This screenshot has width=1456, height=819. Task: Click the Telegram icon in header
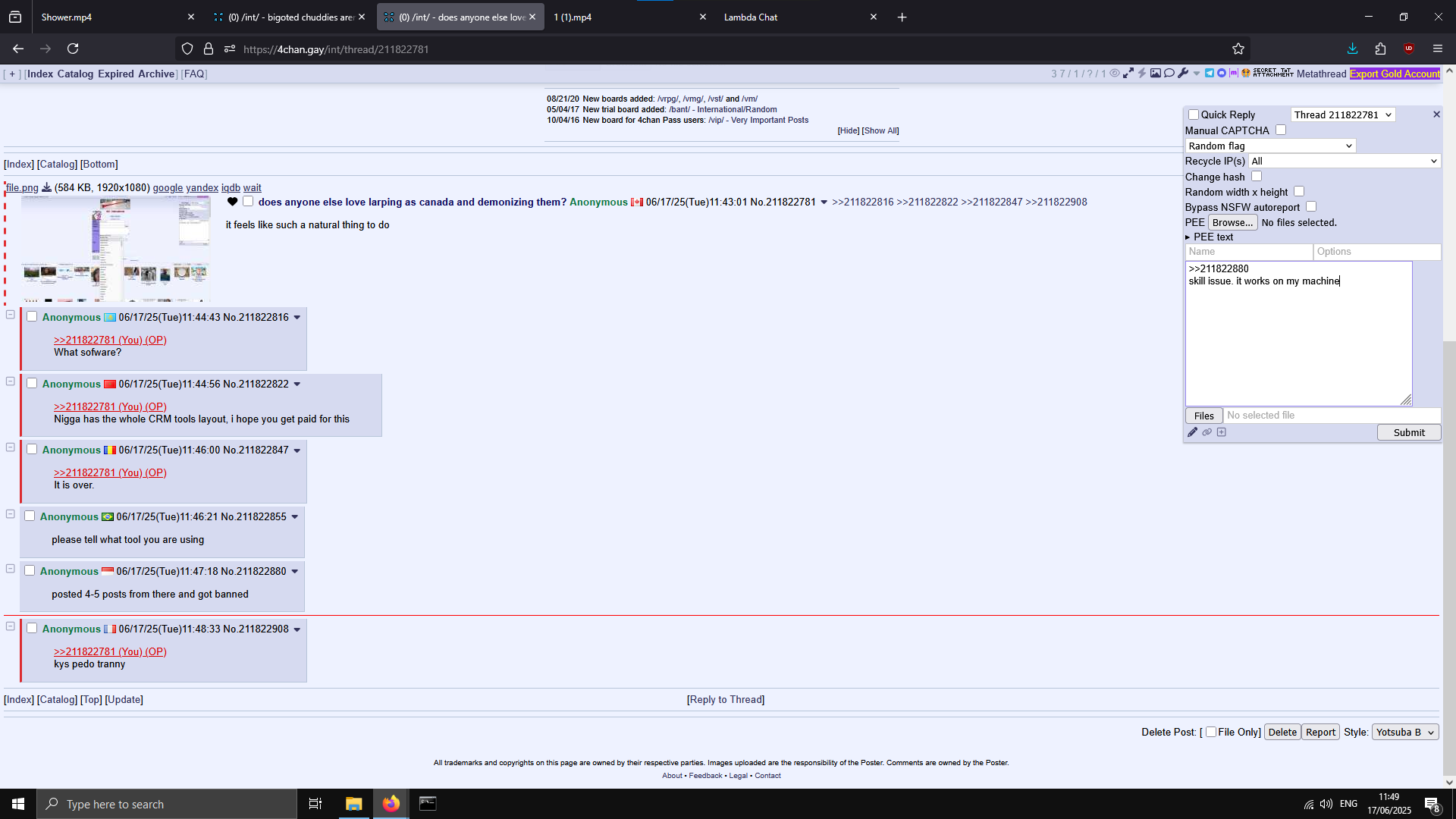(1210, 74)
